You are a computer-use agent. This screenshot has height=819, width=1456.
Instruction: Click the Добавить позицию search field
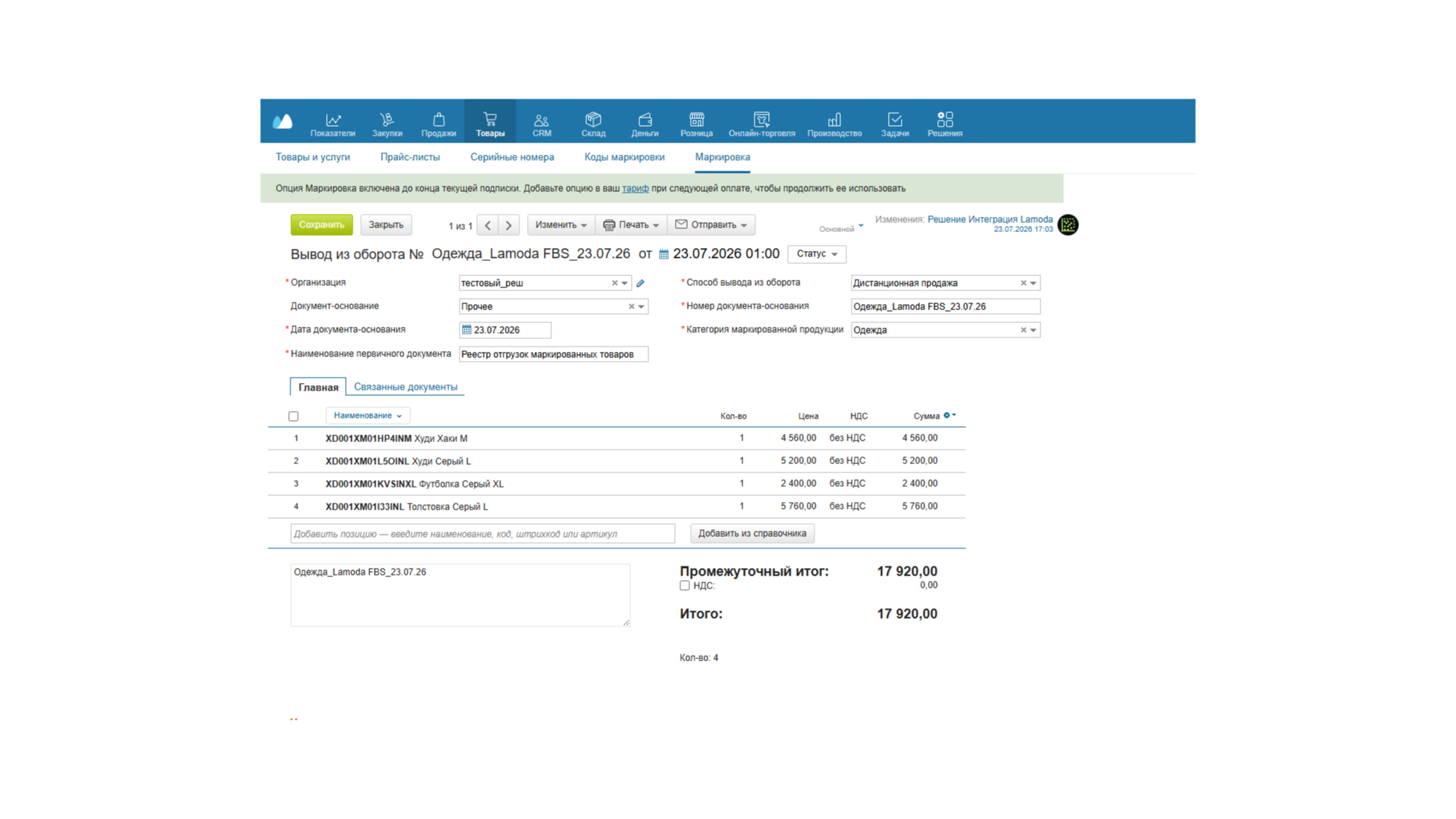[x=482, y=534]
